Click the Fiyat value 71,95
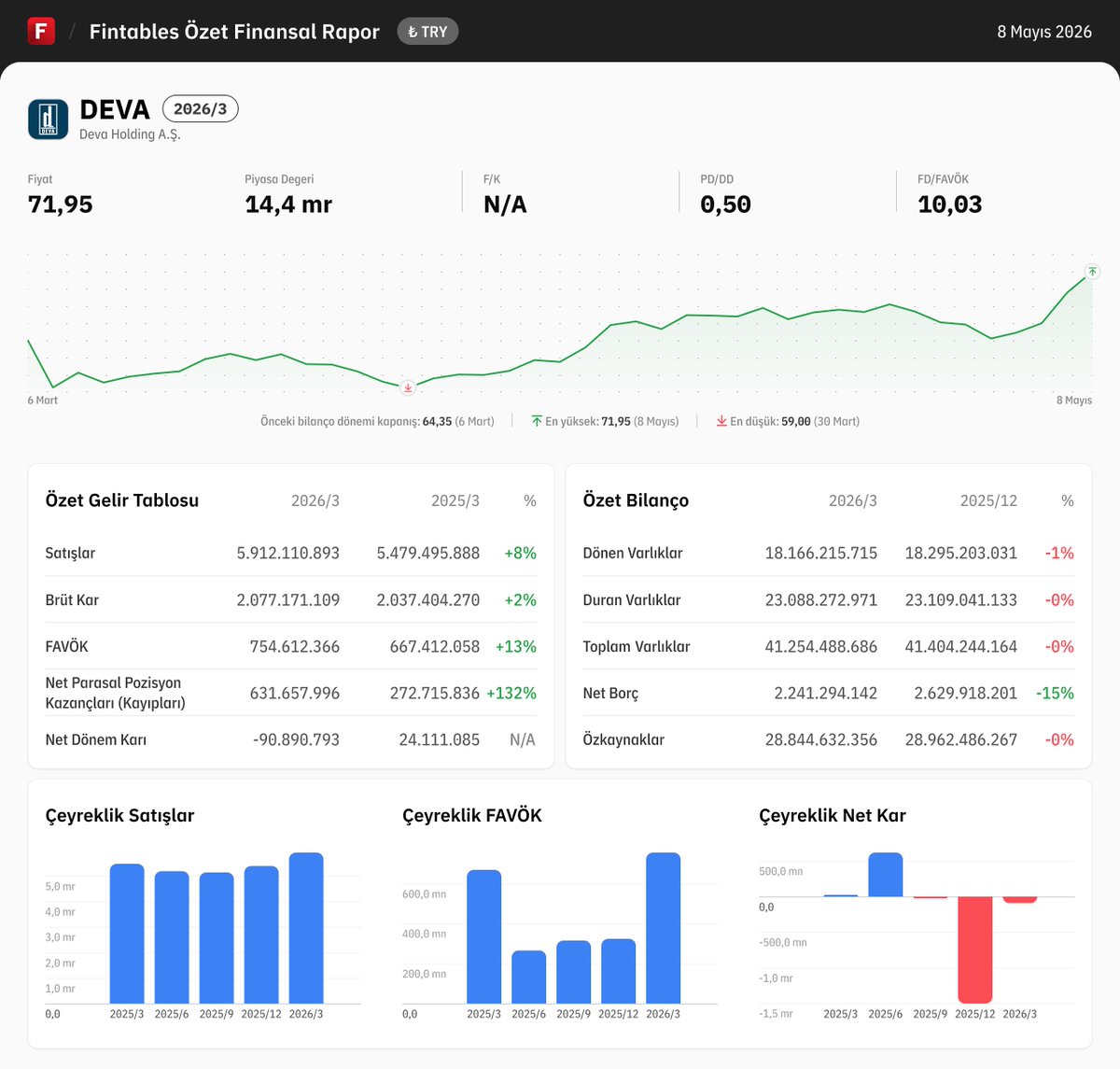 [x=61, y=204]
